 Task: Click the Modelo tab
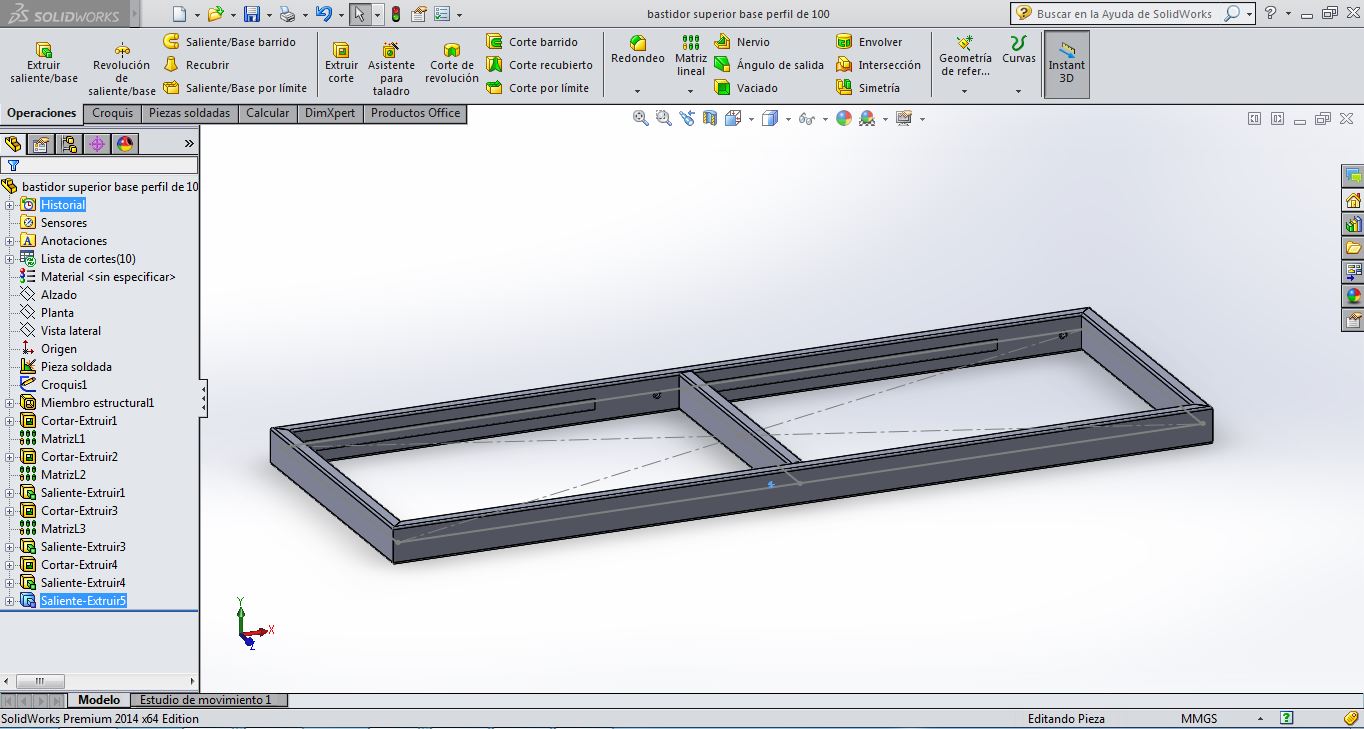coord(99,700)
